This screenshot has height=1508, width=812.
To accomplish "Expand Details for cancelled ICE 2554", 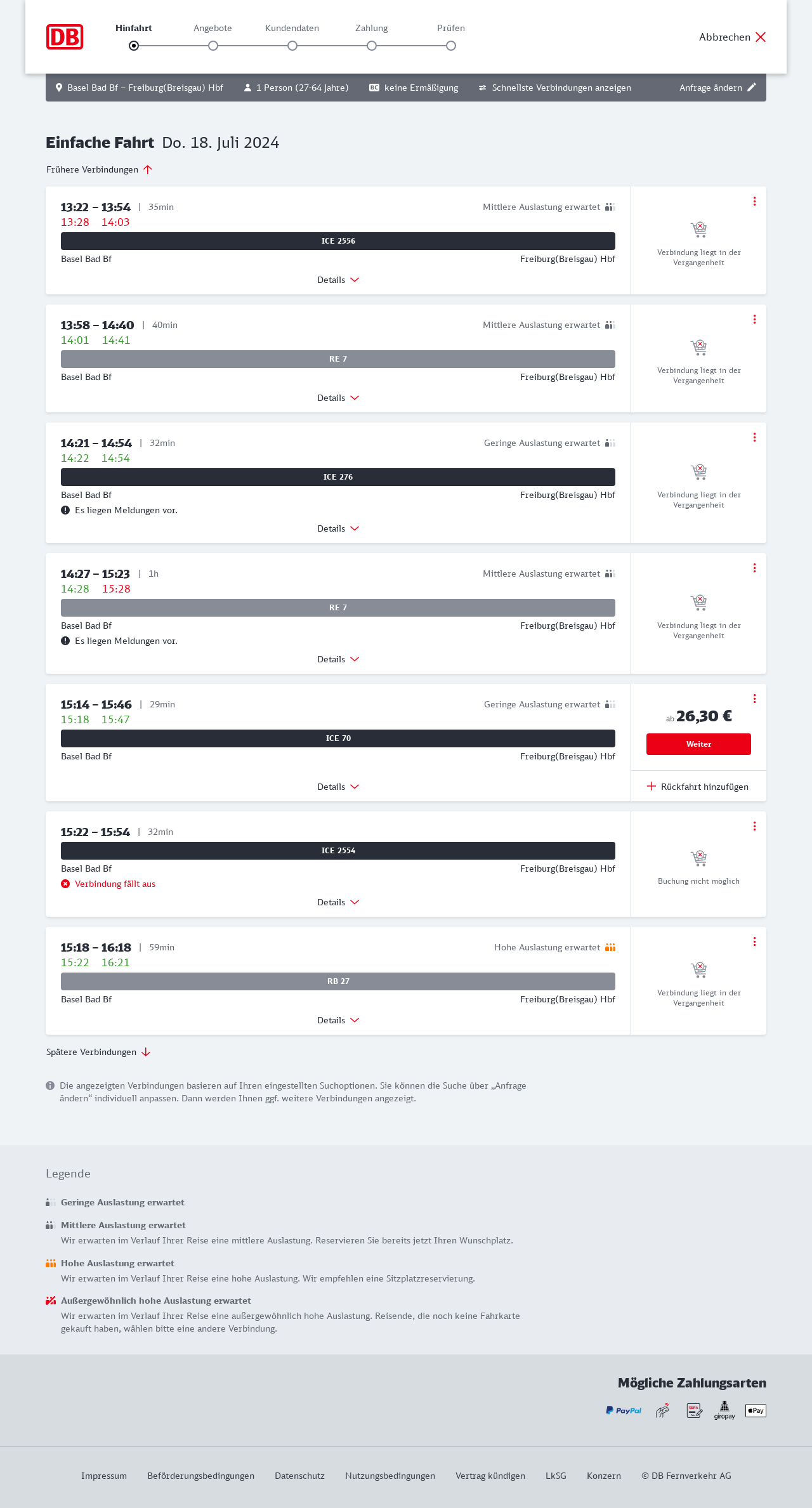I will tap(338, 902).
